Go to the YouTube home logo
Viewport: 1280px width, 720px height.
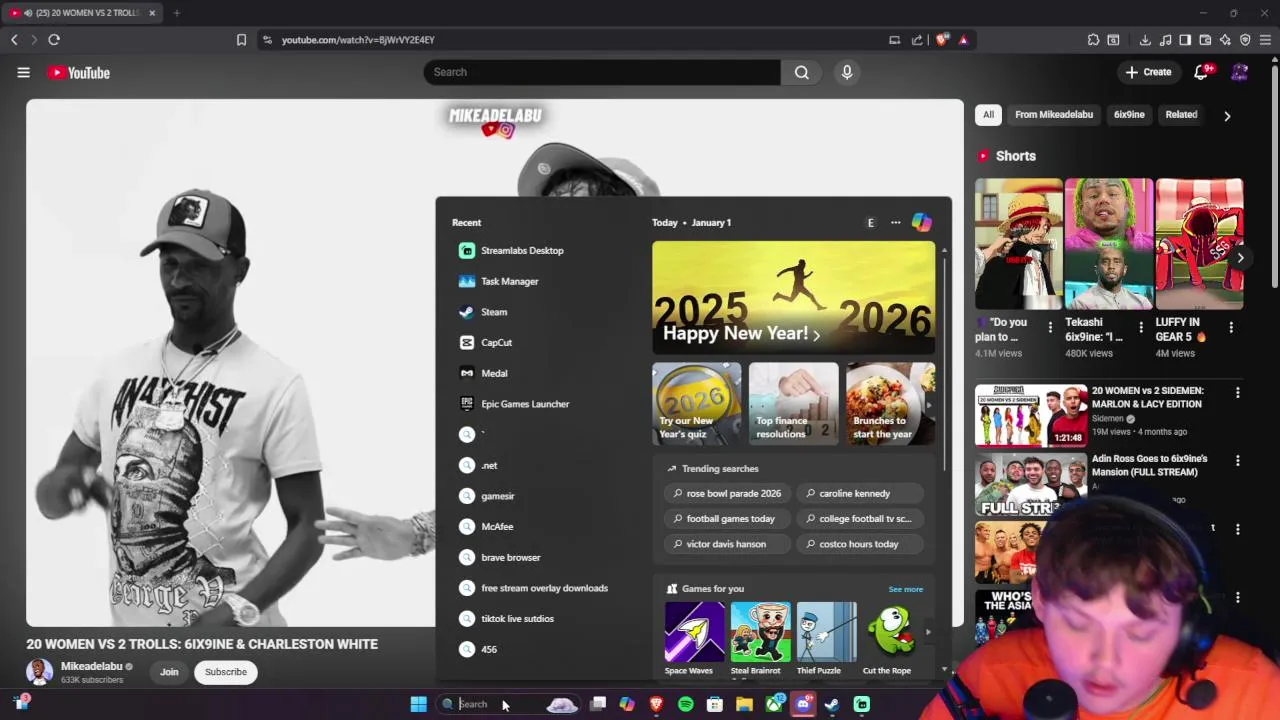[x=78, y=72]
